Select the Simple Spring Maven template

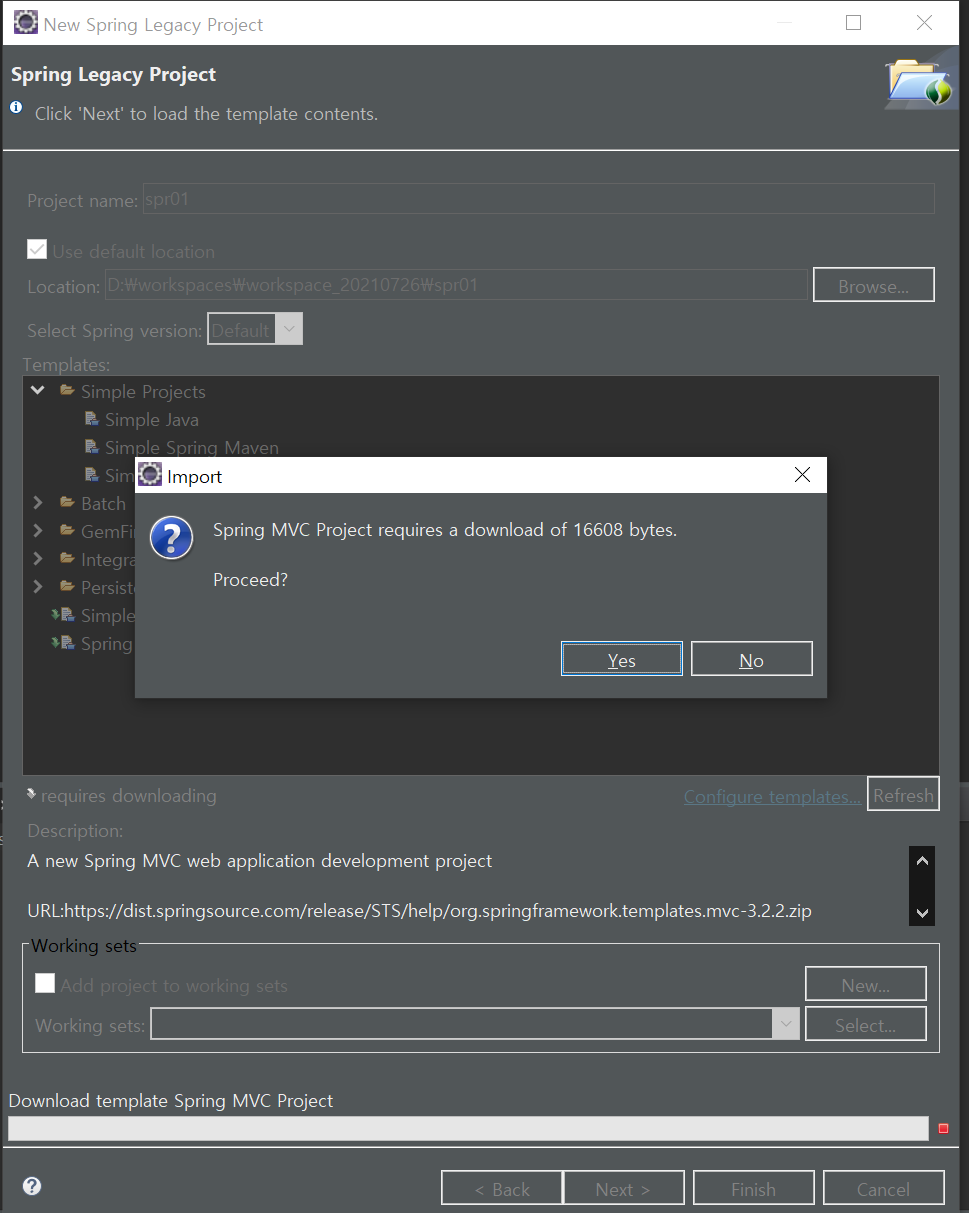pyautogui.click(x=192, y=447)
